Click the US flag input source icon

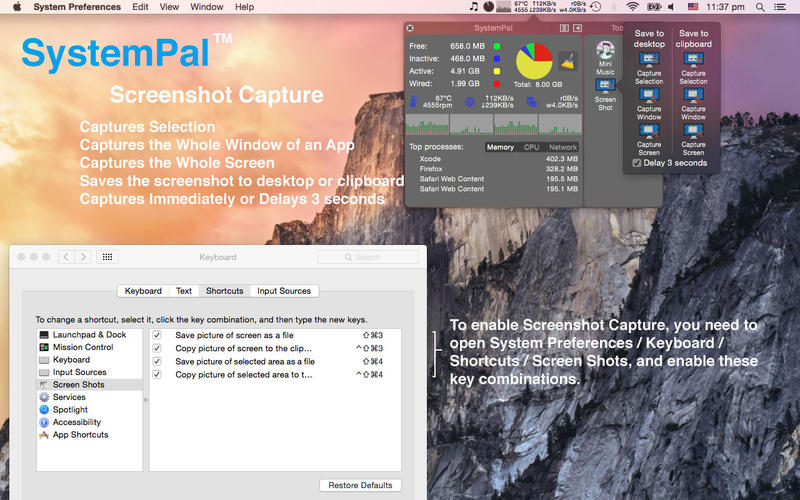(692, 7)
